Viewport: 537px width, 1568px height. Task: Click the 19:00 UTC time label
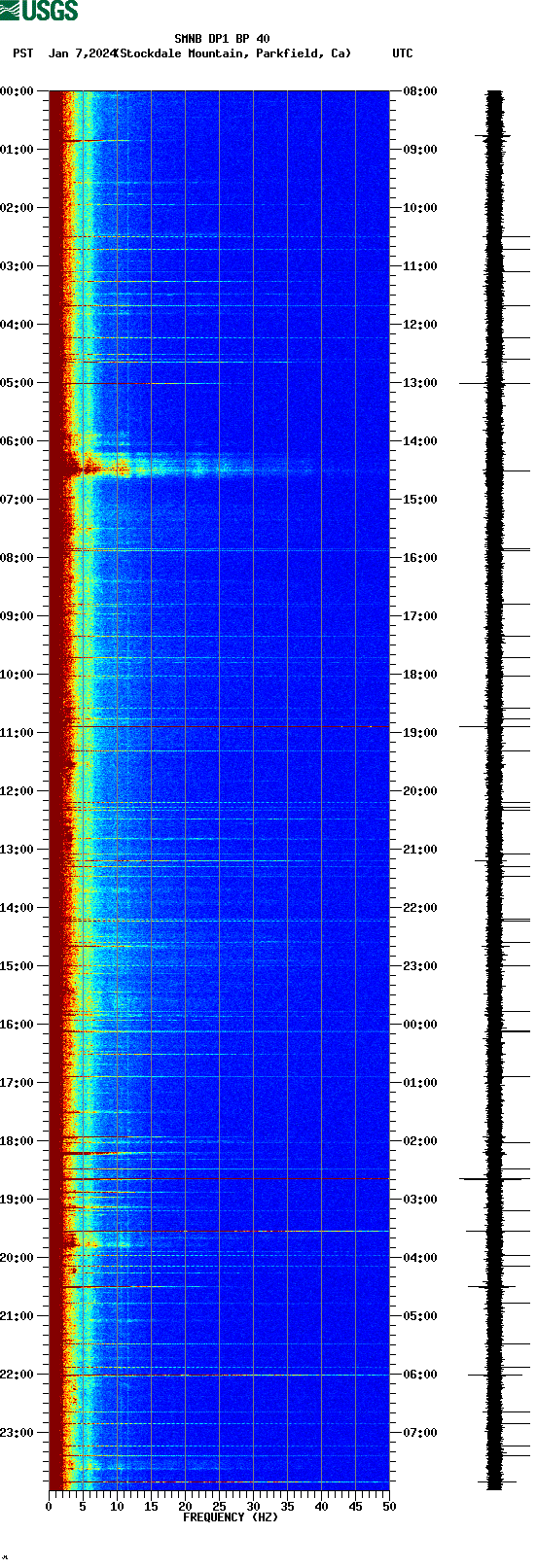coord(420,733)
